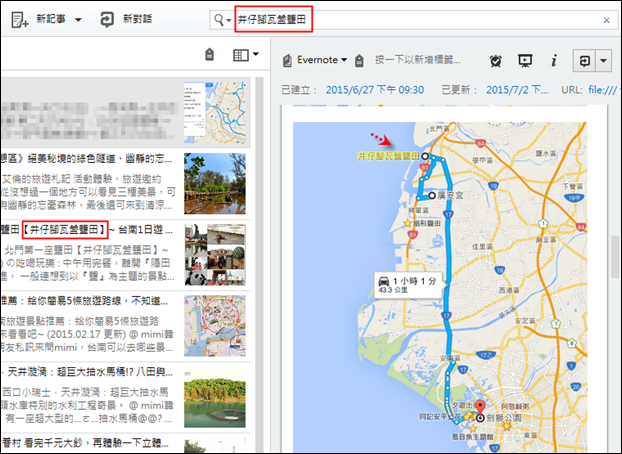The width and height of the screenshot is (622, 454).
Task: Open the search options dropdown arrow
Action: point(229,20)
